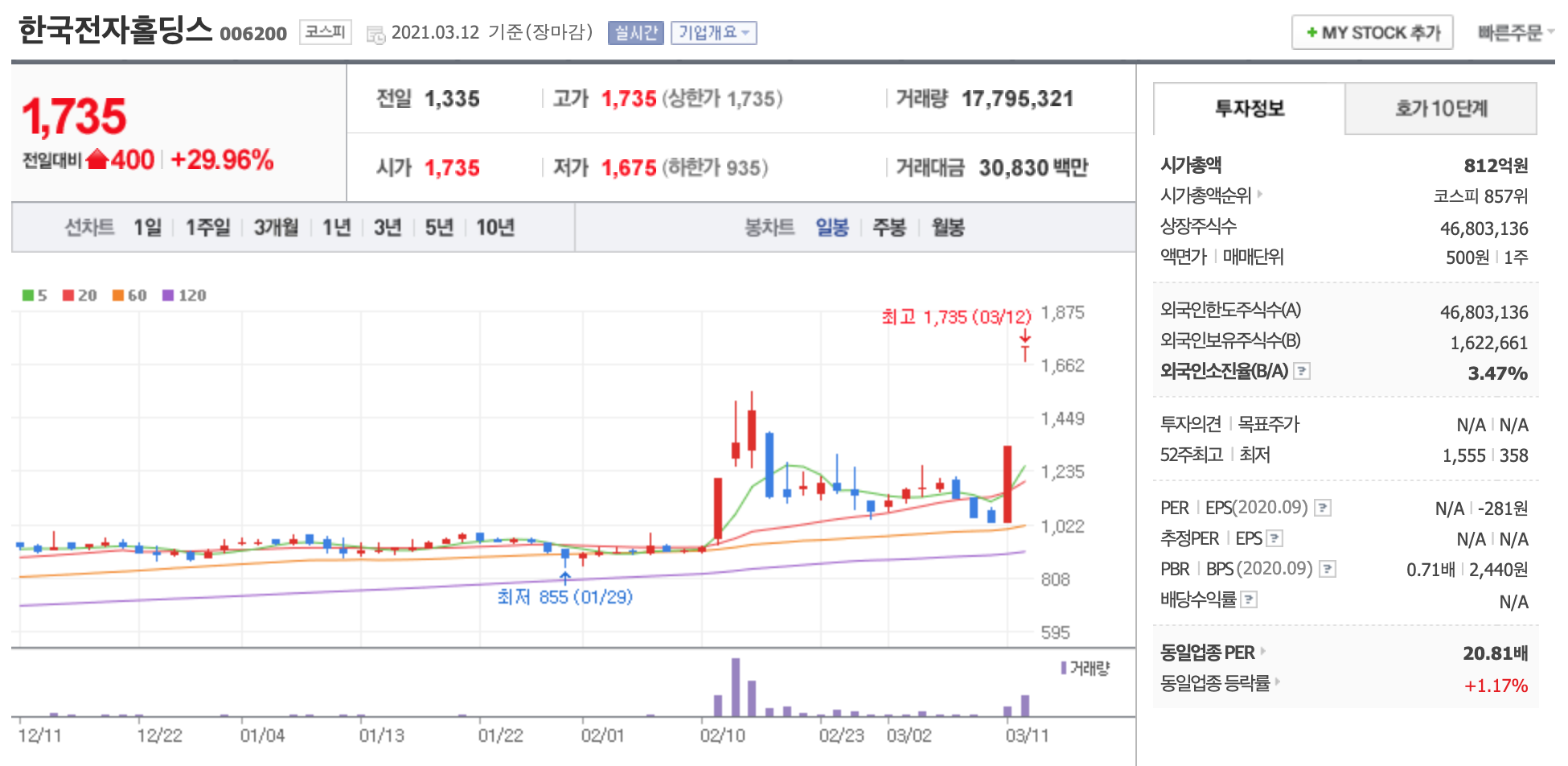1568x766 pixels.
Task: Click the calendar icon beside the 2021.03.12 date
Action: (x=376, y=35)
